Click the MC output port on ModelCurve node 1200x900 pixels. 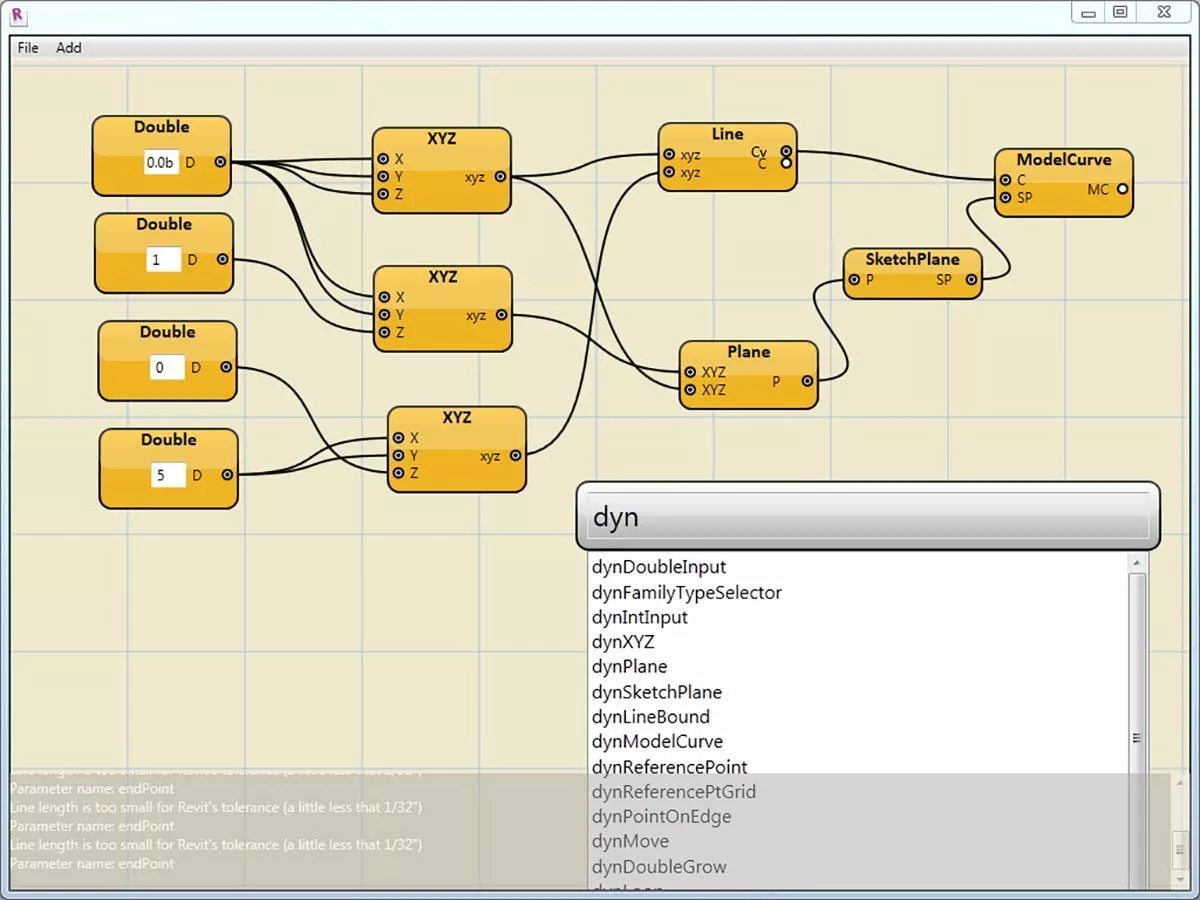1122,189
